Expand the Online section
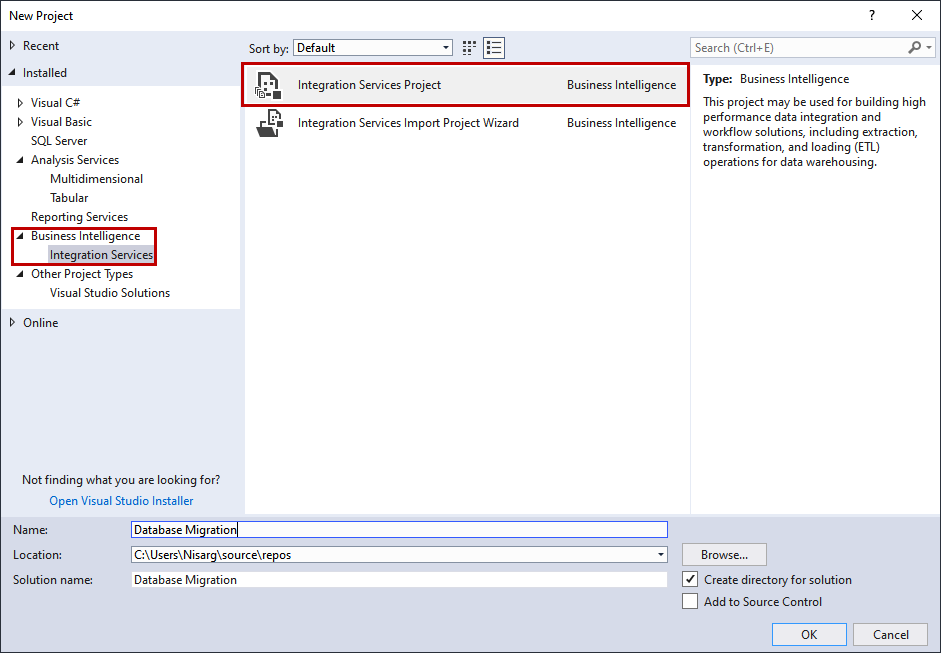 pyautogui.click(x=12, y=323)
